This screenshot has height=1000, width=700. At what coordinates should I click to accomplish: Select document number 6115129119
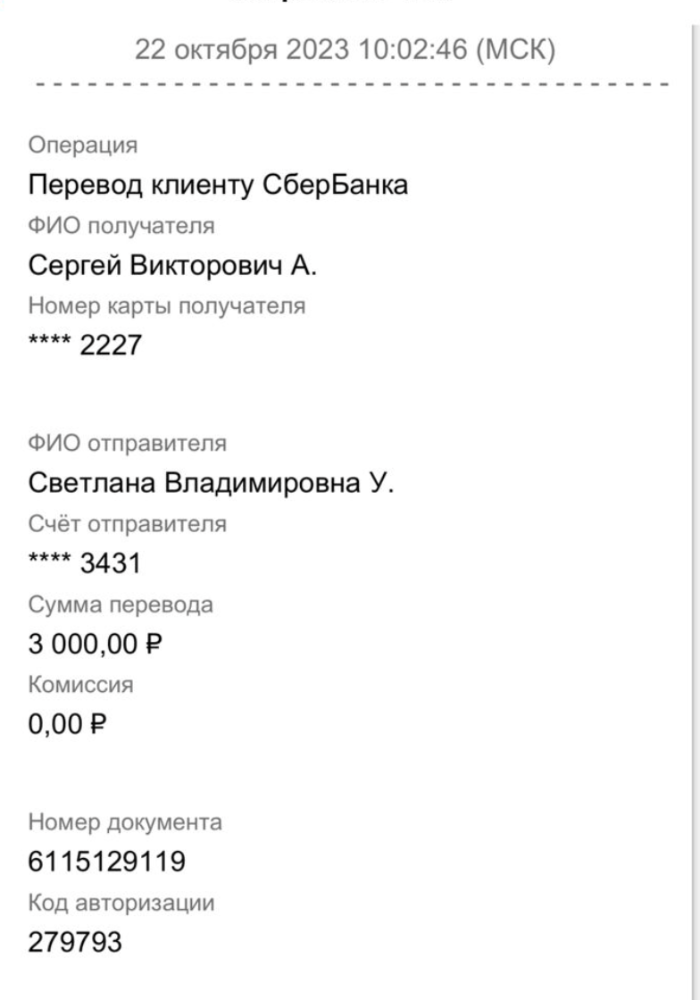pyautogui.click(x=107, y=862)
